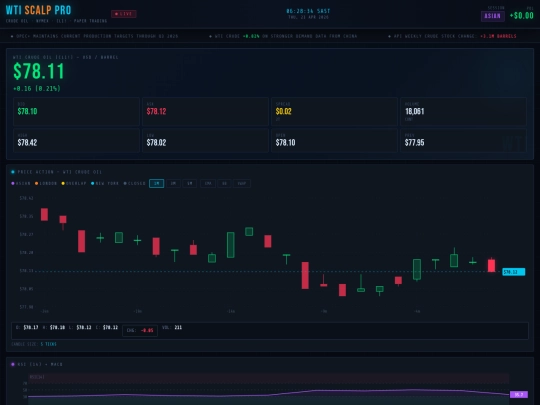Select the 18,061 volume card
The width and height of the screenshot is (540, 405).
pos(463,112)
